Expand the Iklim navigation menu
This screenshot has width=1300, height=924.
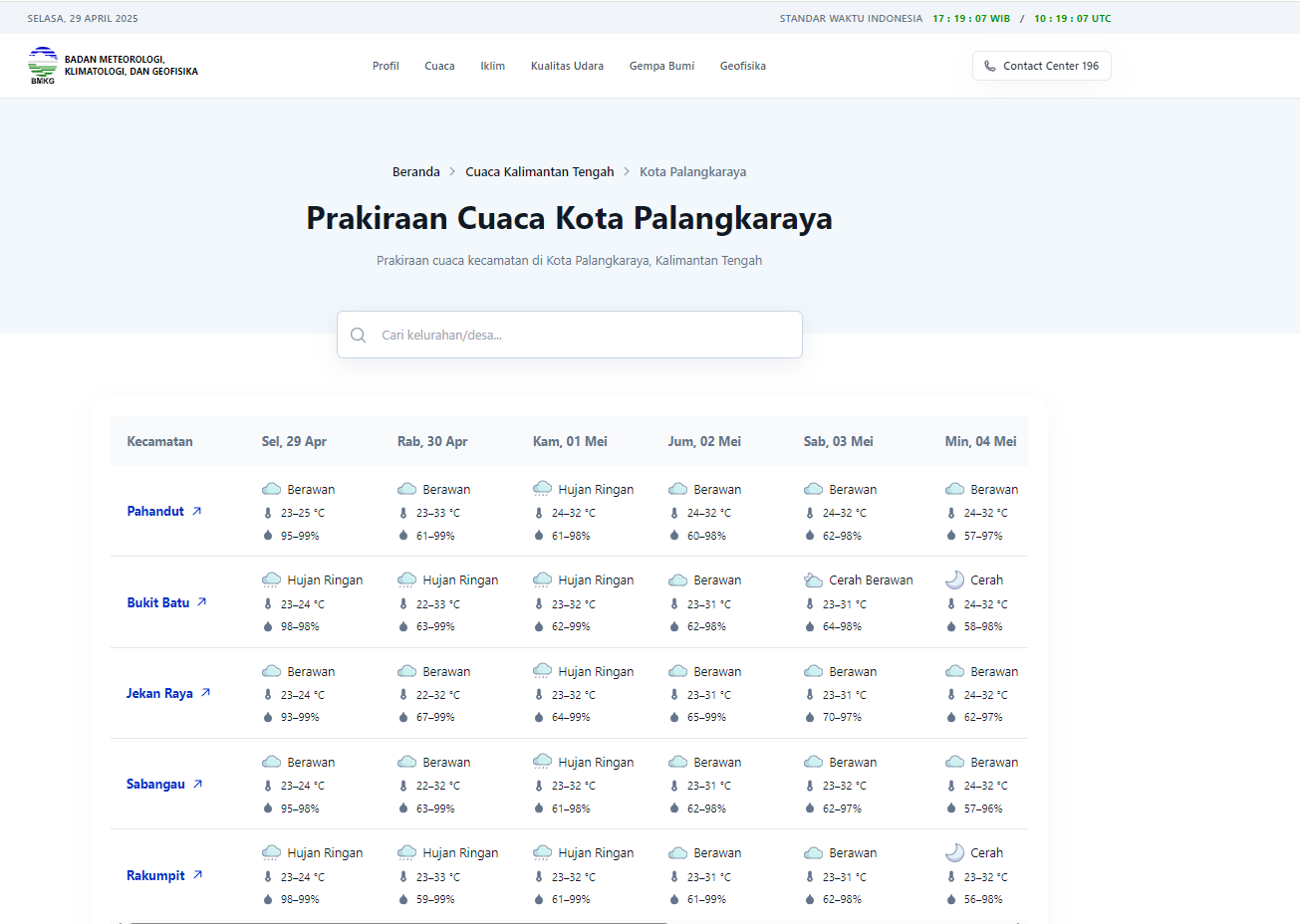[x=492, y=67]
